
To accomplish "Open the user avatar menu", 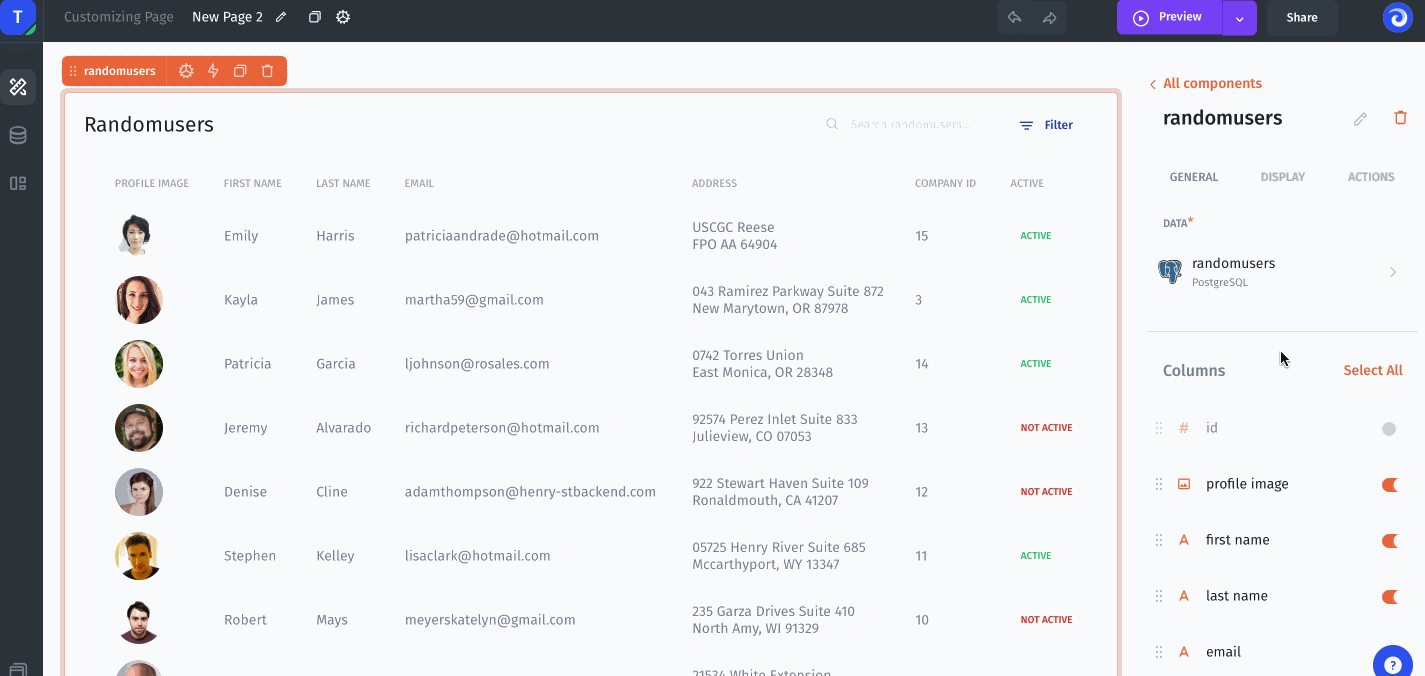I will (x=1398, y=17).
